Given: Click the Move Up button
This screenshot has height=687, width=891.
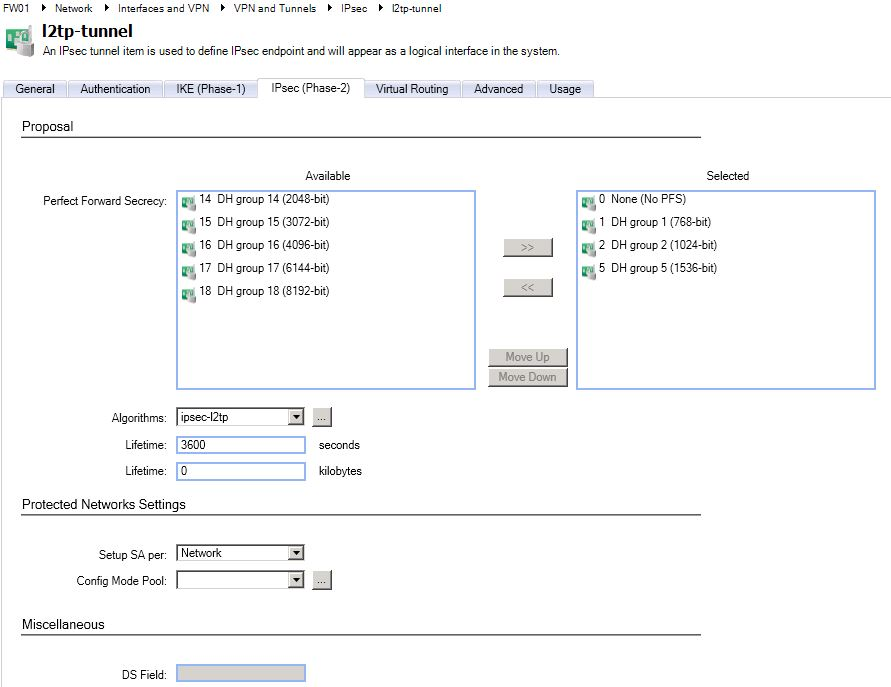Looking at the screenshot, I should click(527, 357).
